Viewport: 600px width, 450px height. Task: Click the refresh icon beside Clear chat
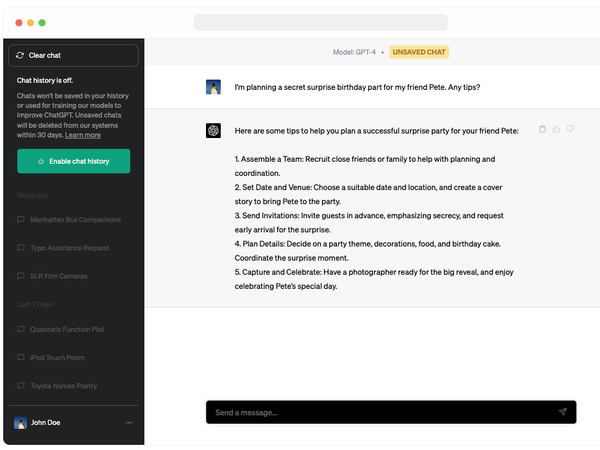(20, 56)
